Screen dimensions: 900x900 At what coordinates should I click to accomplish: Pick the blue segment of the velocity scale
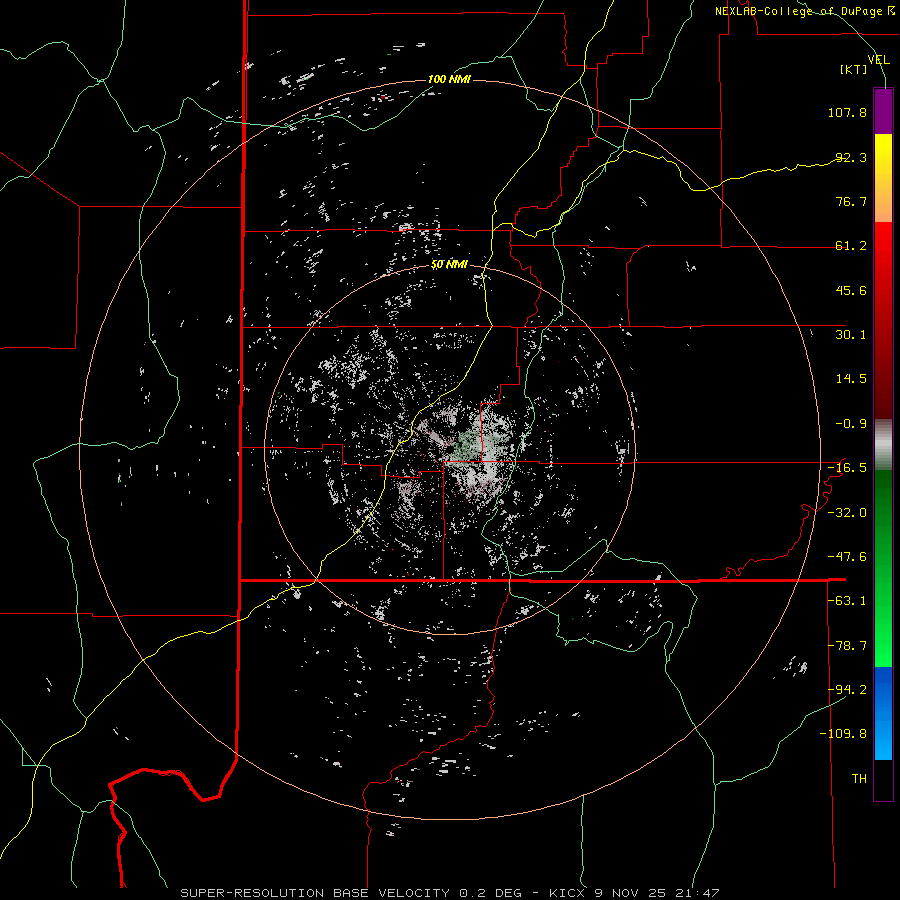point(883,713)
